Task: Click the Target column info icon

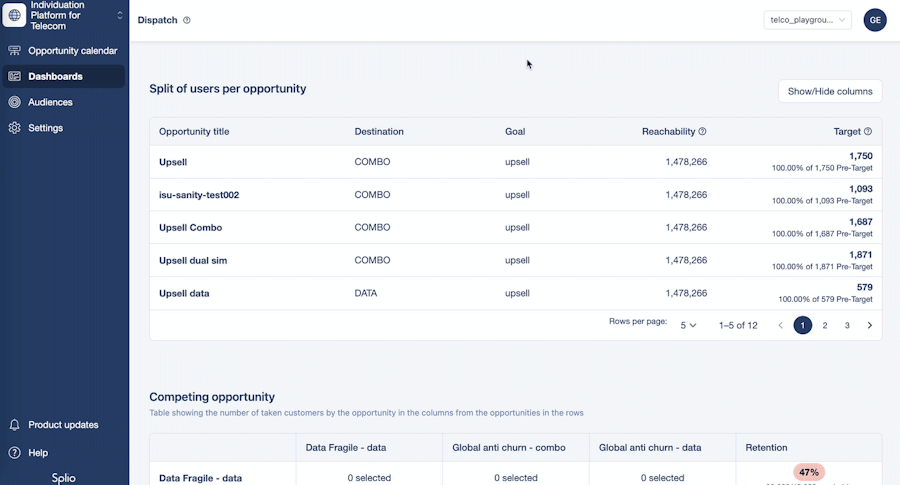Action: pos(868,131)
